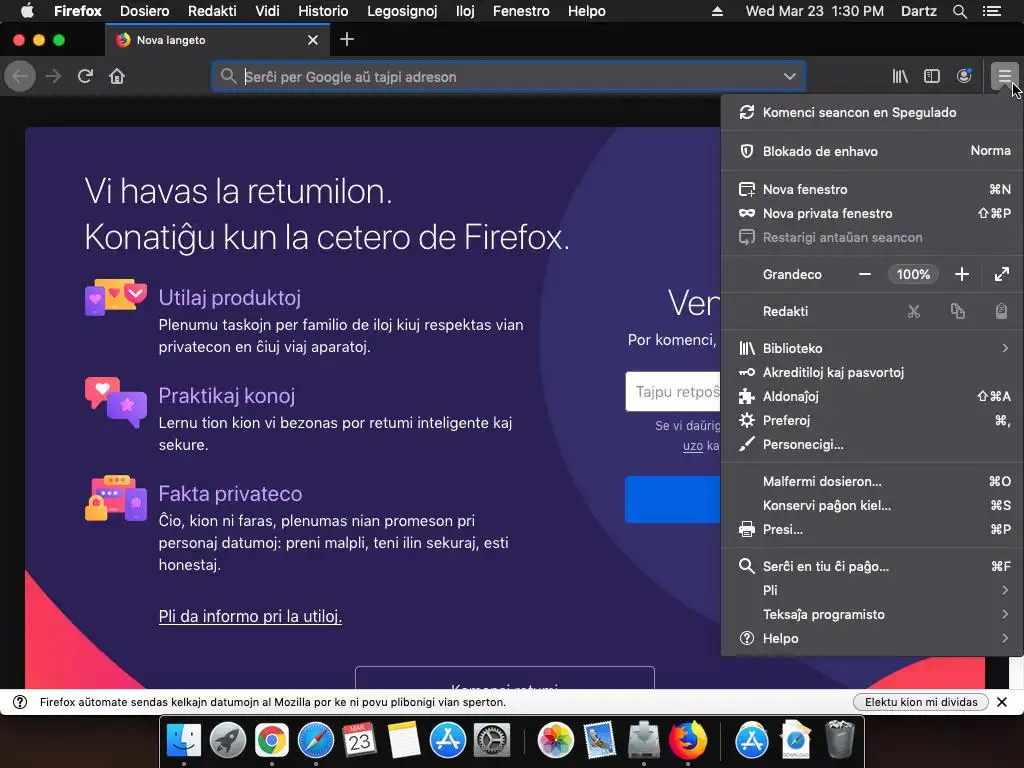This screenshot has height=768, width=1024.
Task: Choose Nova fenestro menu entry
Action: point(872,189)
